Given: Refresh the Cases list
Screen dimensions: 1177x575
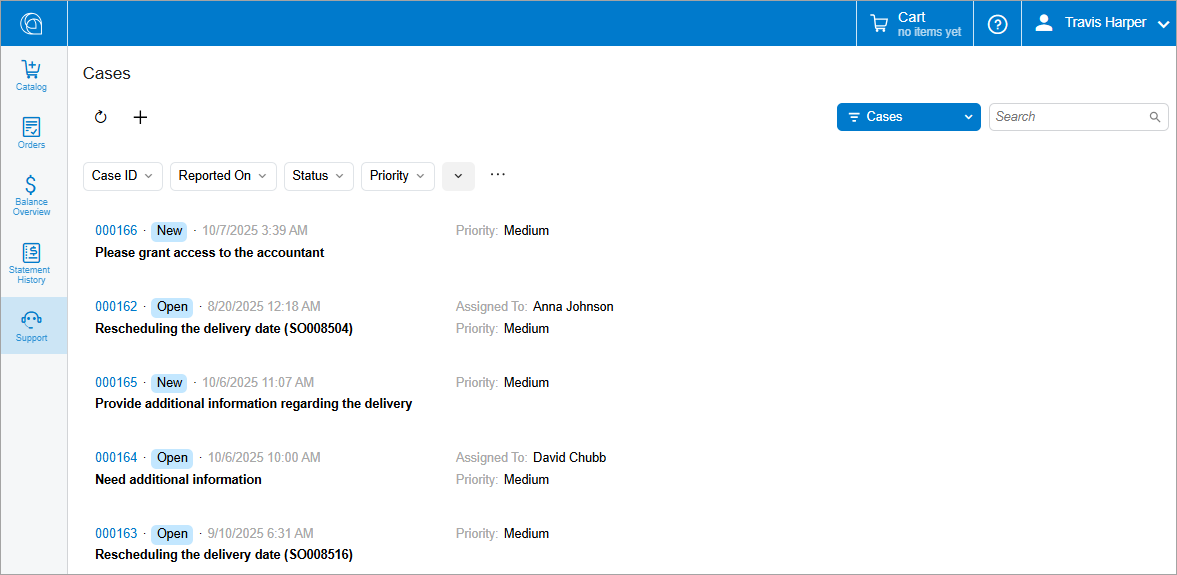Looking at the screenshot, I should [101, 117].
